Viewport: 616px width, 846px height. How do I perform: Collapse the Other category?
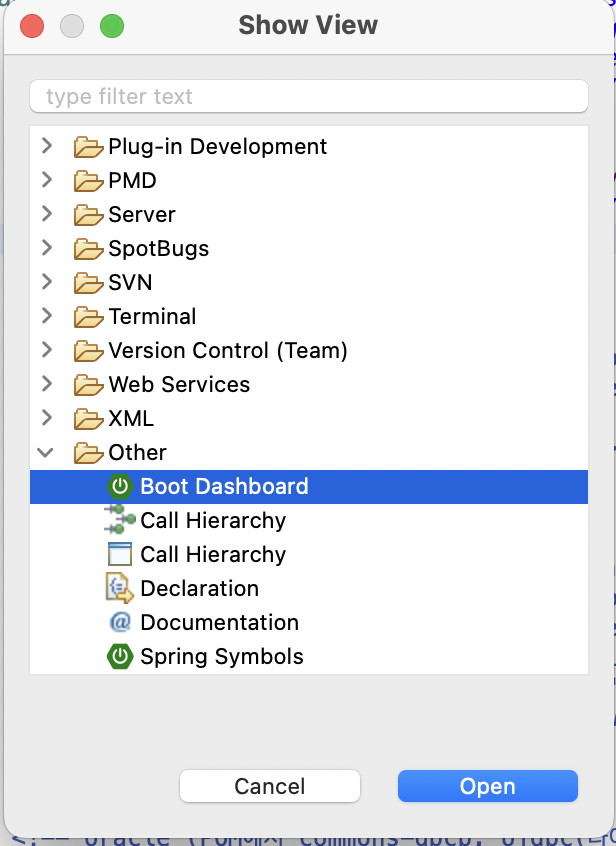(x=46, y=452)
